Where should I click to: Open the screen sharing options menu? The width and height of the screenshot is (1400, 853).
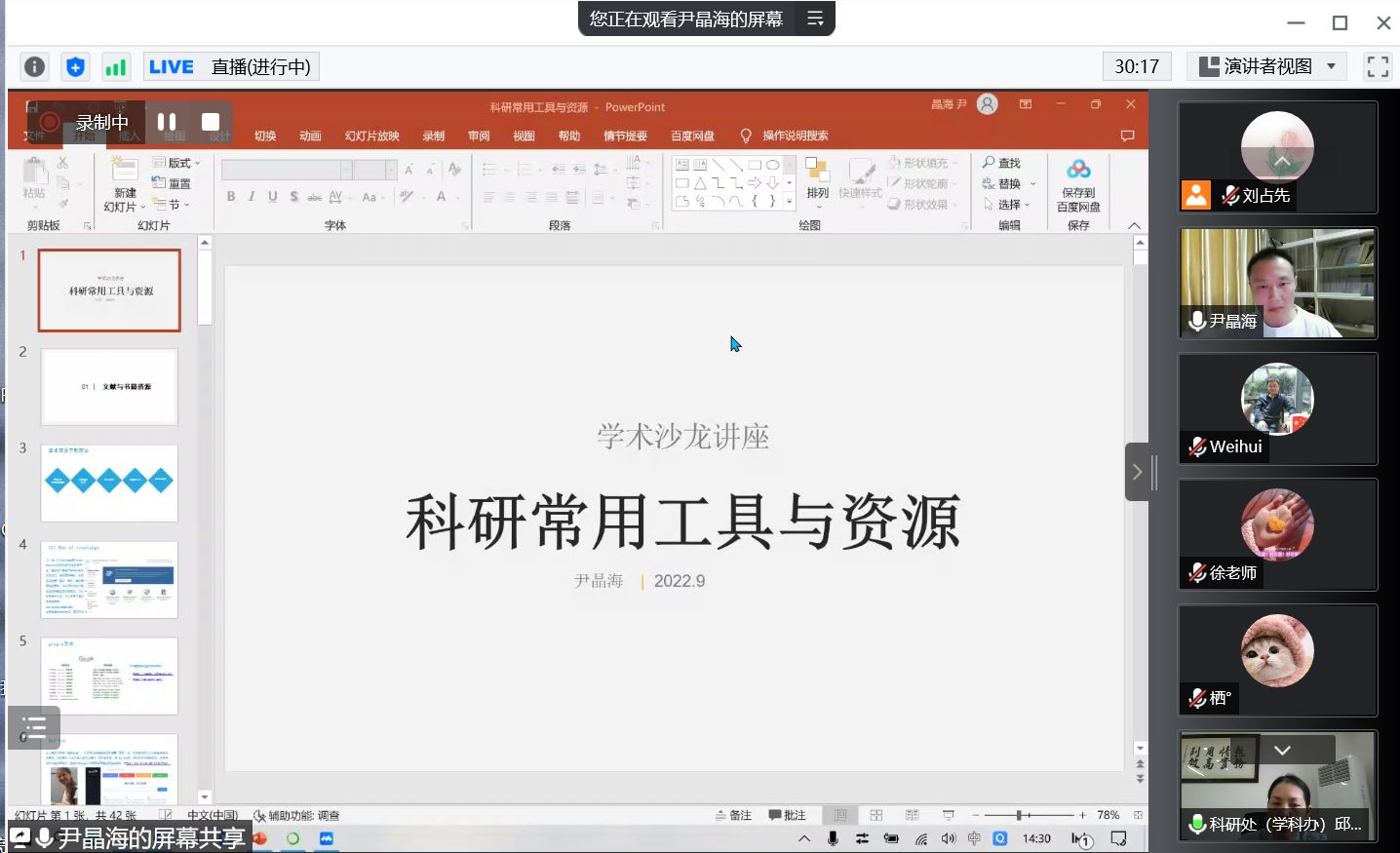click(x=815, y=19)
